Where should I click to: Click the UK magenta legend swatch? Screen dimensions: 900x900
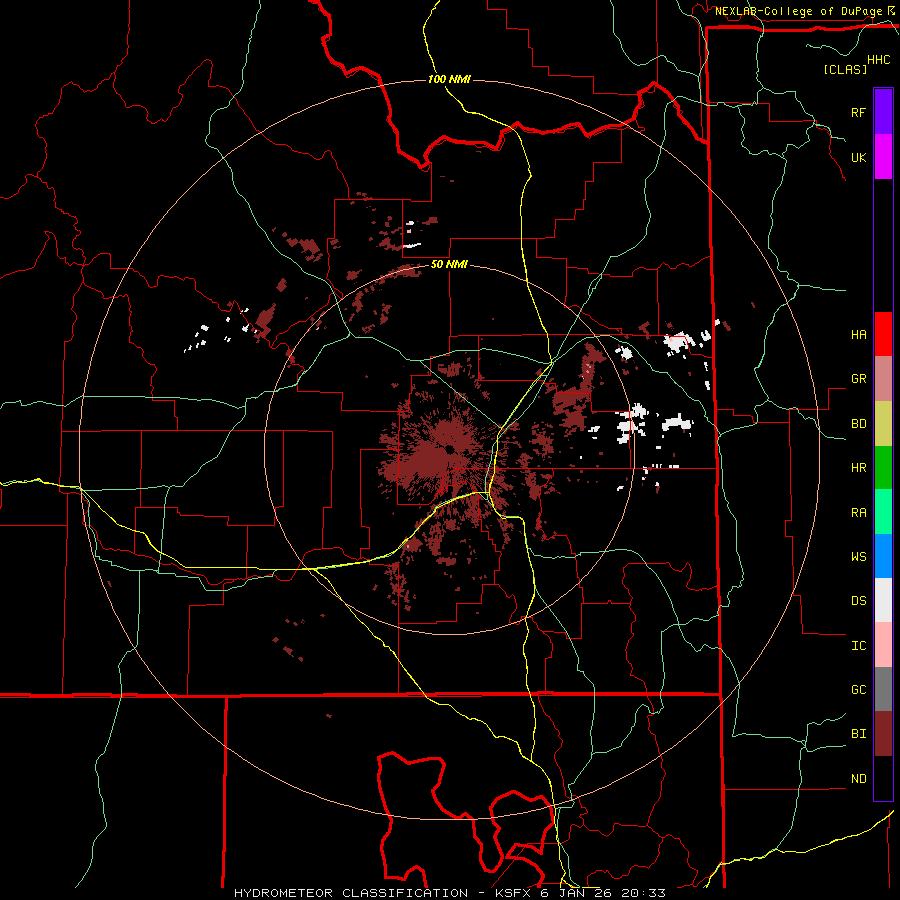883,157
